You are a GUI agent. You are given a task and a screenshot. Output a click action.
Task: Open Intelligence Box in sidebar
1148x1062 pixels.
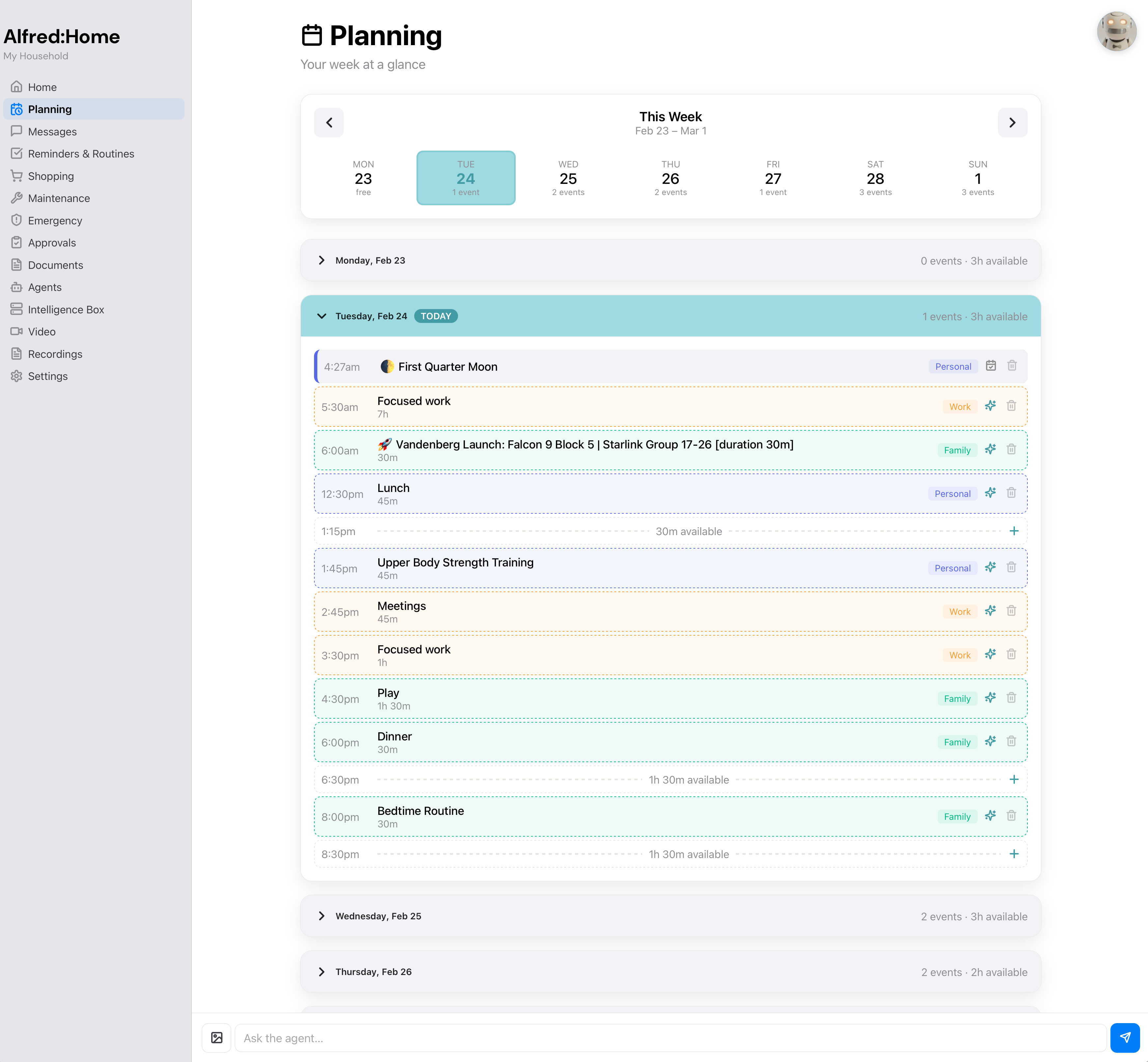[x=66, y=310]
